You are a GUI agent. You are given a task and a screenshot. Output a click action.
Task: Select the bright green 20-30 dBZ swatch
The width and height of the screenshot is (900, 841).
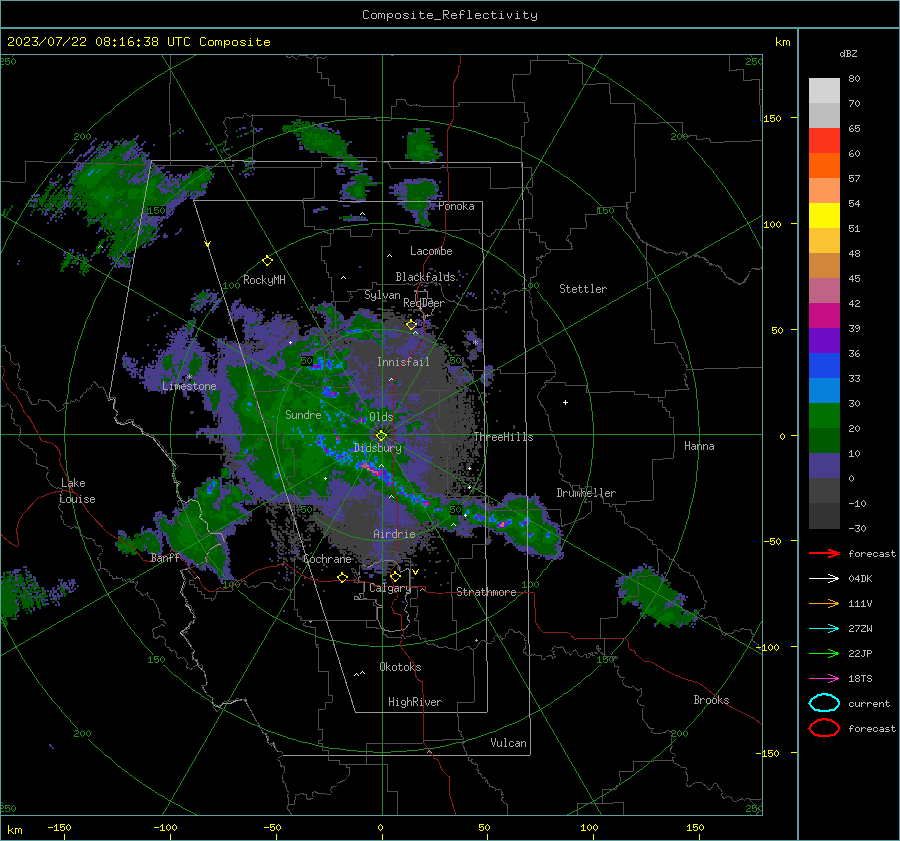point(824,415)
